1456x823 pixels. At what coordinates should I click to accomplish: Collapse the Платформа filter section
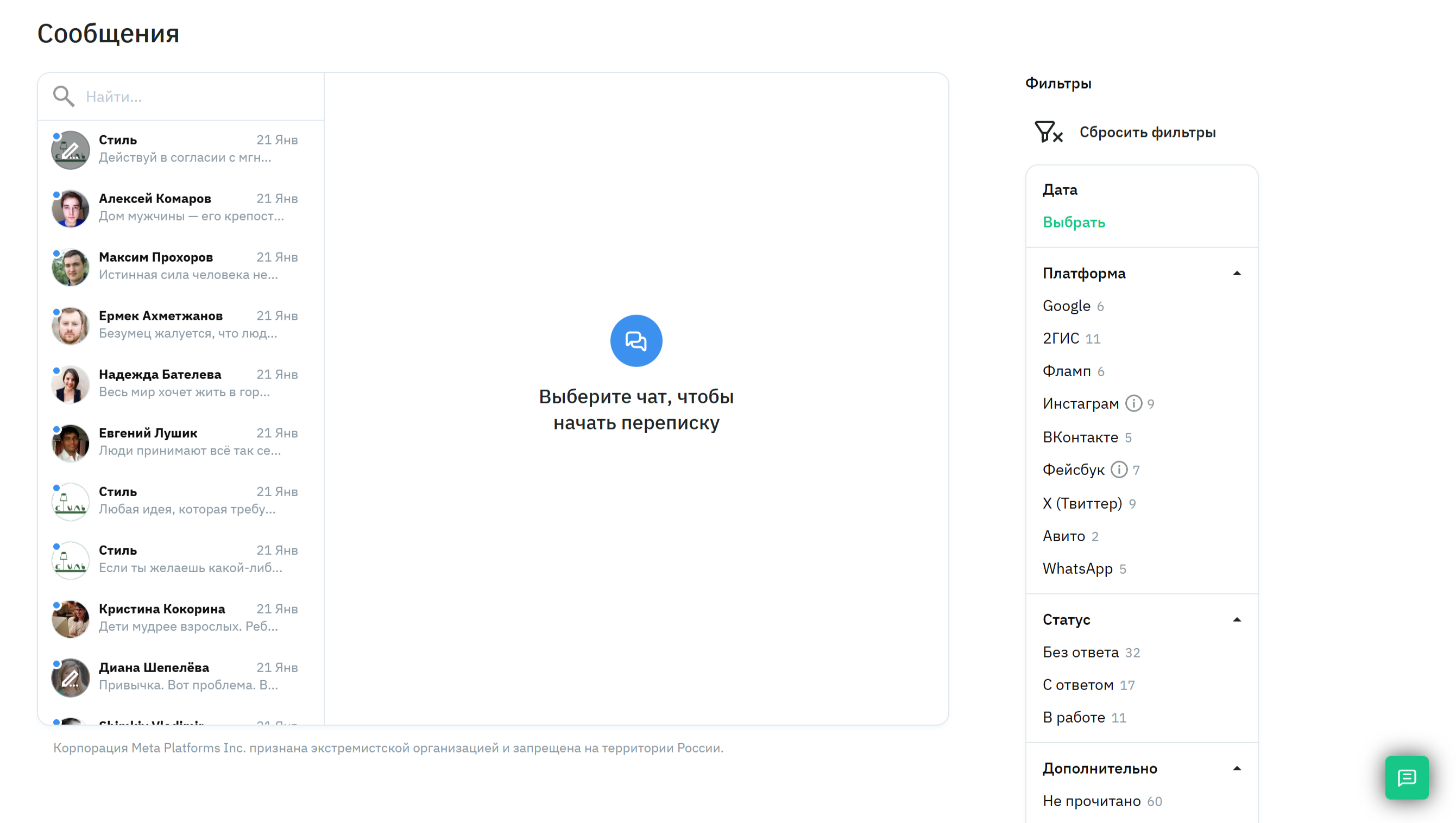pos(1237,274)
